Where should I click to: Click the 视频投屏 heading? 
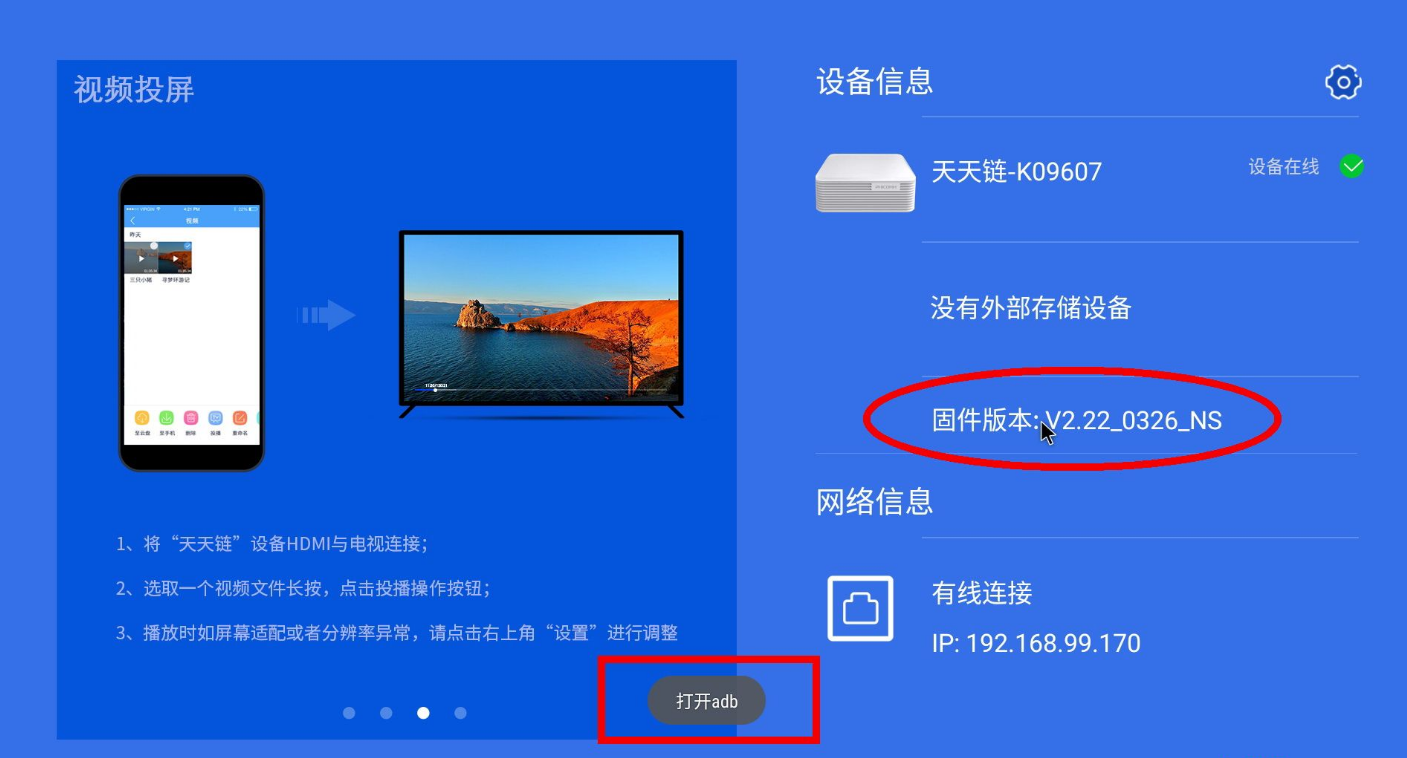click(134, 89)
